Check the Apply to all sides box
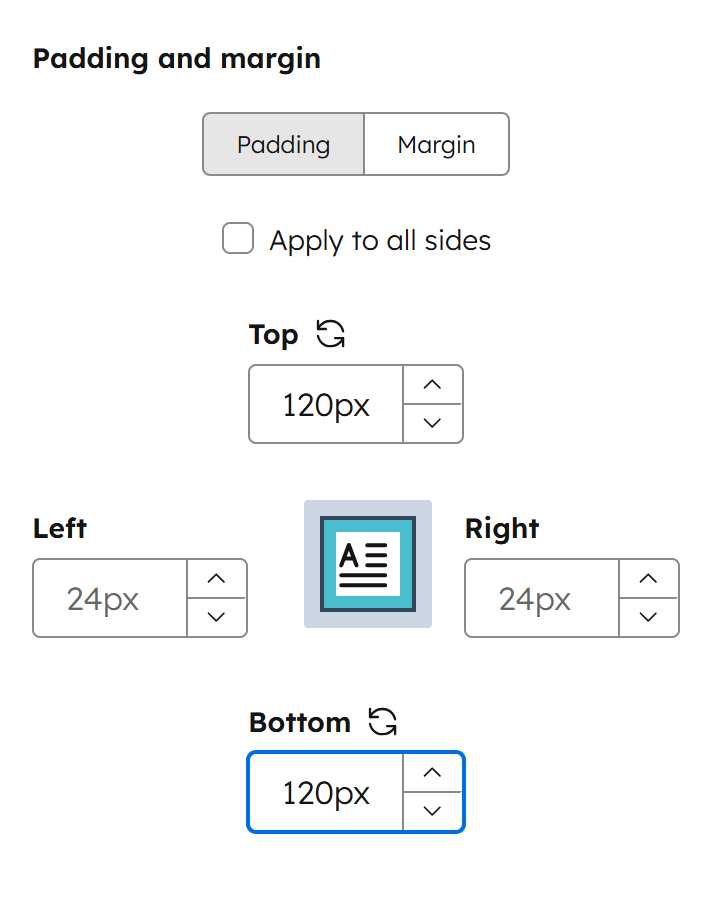This screenshot has height=908, width=720. pyautogui.click(x=238, y=239)
